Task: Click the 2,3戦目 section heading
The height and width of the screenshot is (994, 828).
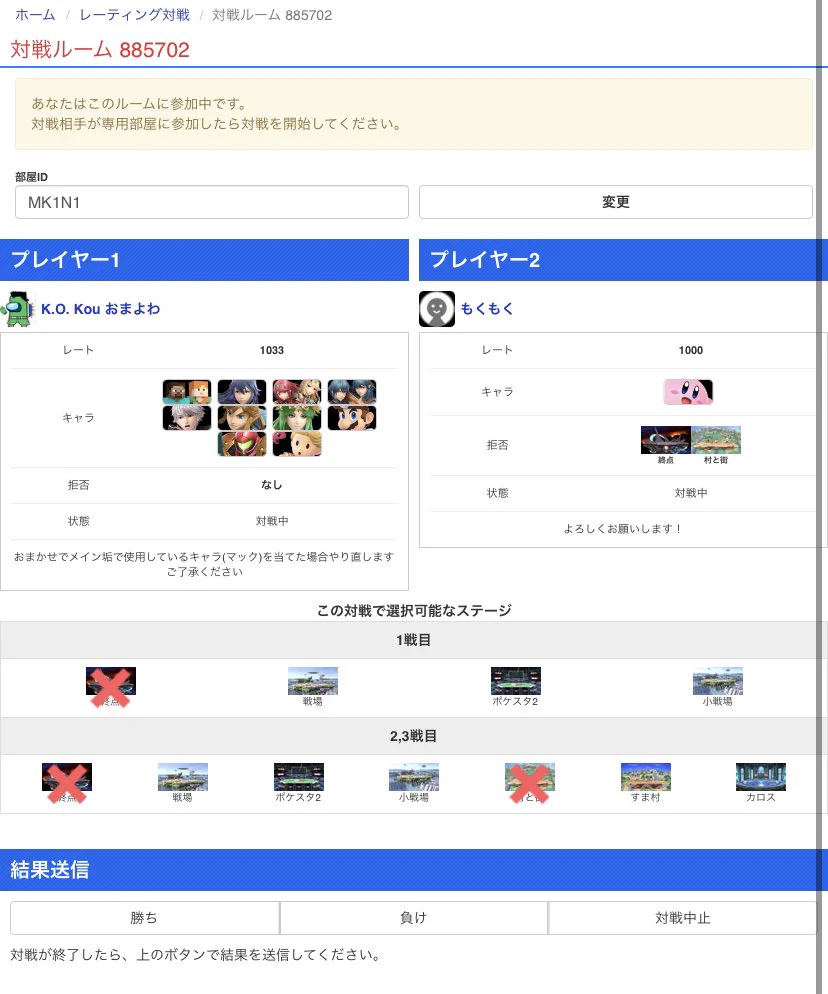Action: [413, 736]
